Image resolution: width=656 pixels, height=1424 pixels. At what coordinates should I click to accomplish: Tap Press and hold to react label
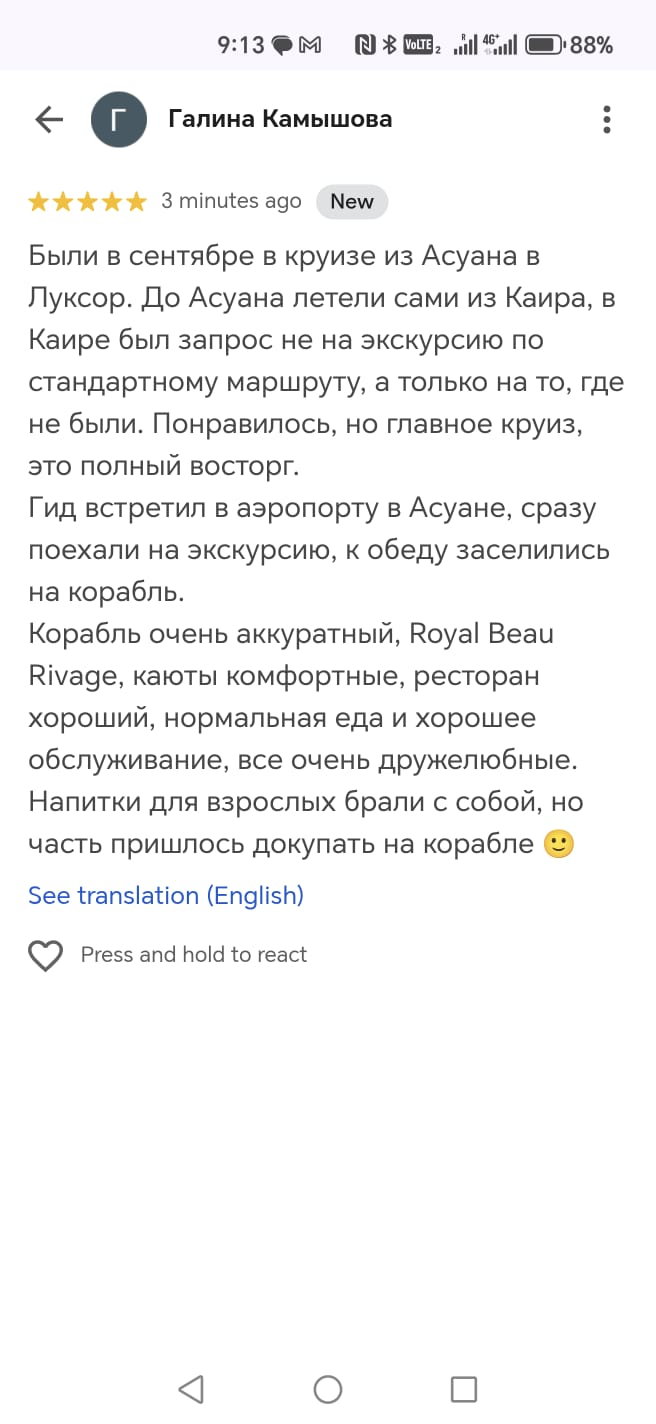point(194,954)
